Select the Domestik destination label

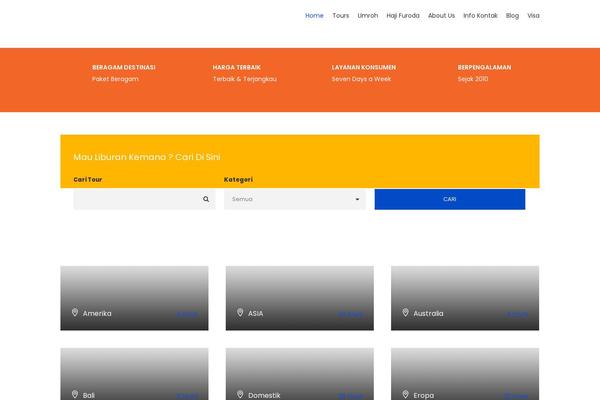click(264, 395)
